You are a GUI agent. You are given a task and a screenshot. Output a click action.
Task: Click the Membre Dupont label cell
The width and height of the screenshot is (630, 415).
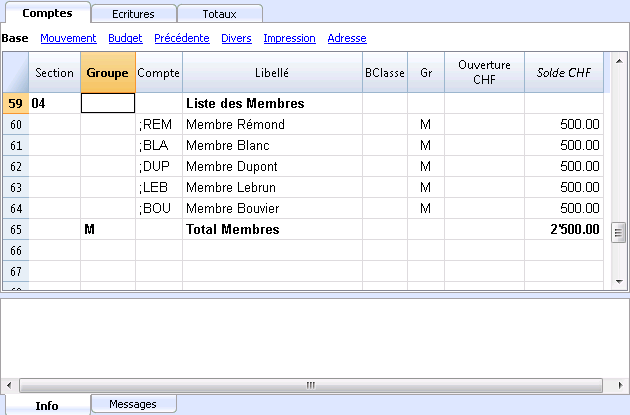tap(272, 166)
